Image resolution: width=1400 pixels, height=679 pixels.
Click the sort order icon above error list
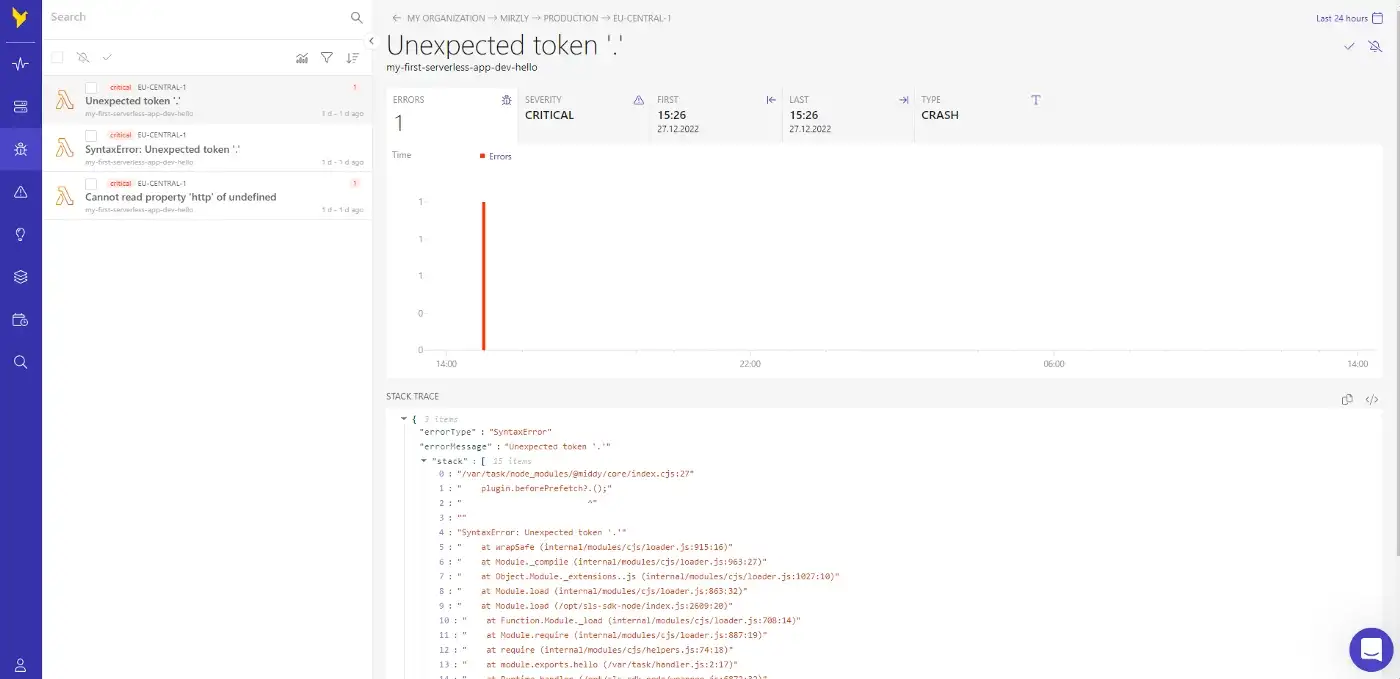[x=352, y=58]
